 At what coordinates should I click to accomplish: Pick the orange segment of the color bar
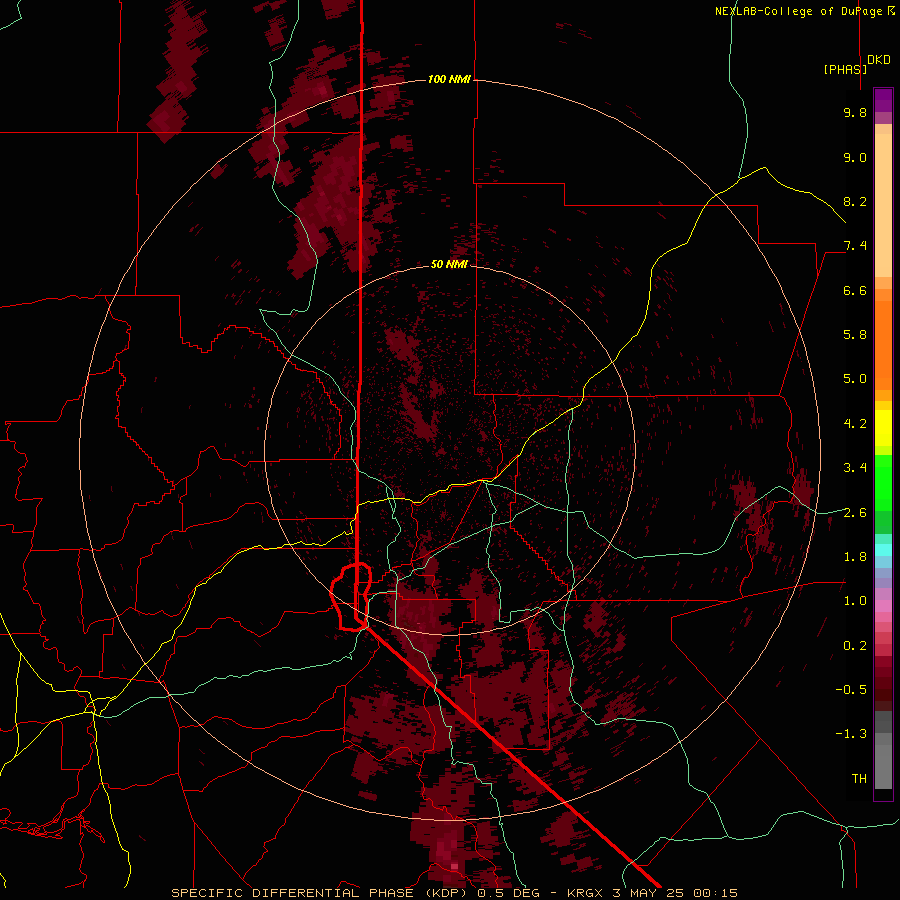883,344
